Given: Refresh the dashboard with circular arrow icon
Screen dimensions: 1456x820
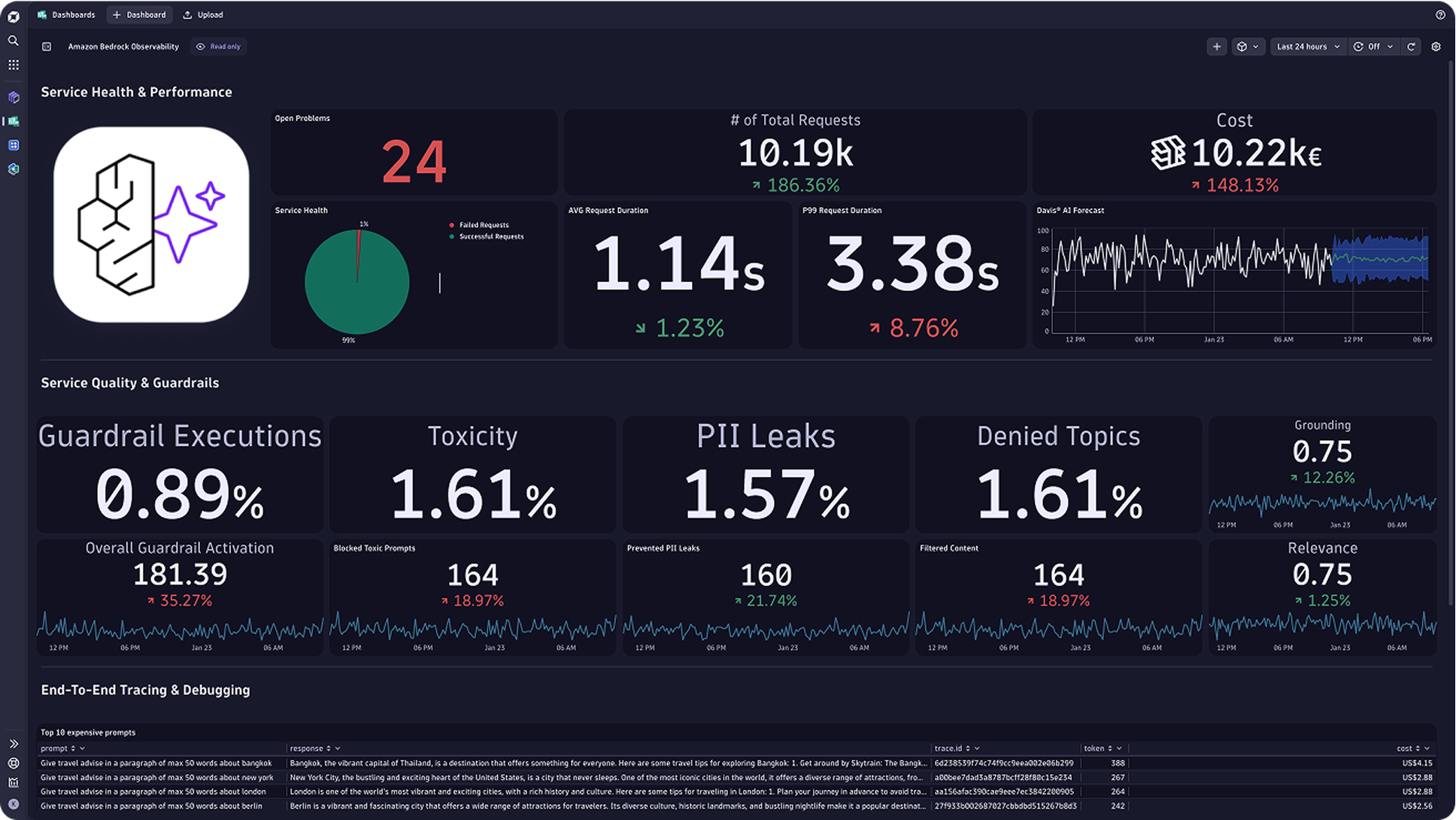Looking at the screenshot, I should coord(1412,46).
